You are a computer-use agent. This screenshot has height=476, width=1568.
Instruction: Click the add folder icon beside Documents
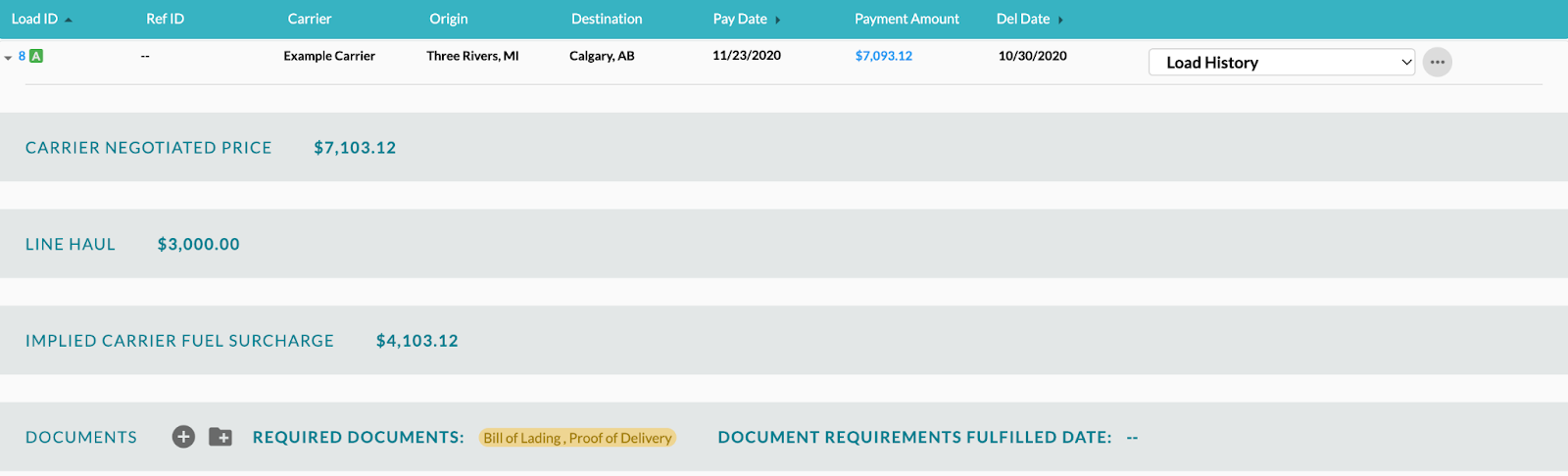pyautogui.click(x=220, y=437)
